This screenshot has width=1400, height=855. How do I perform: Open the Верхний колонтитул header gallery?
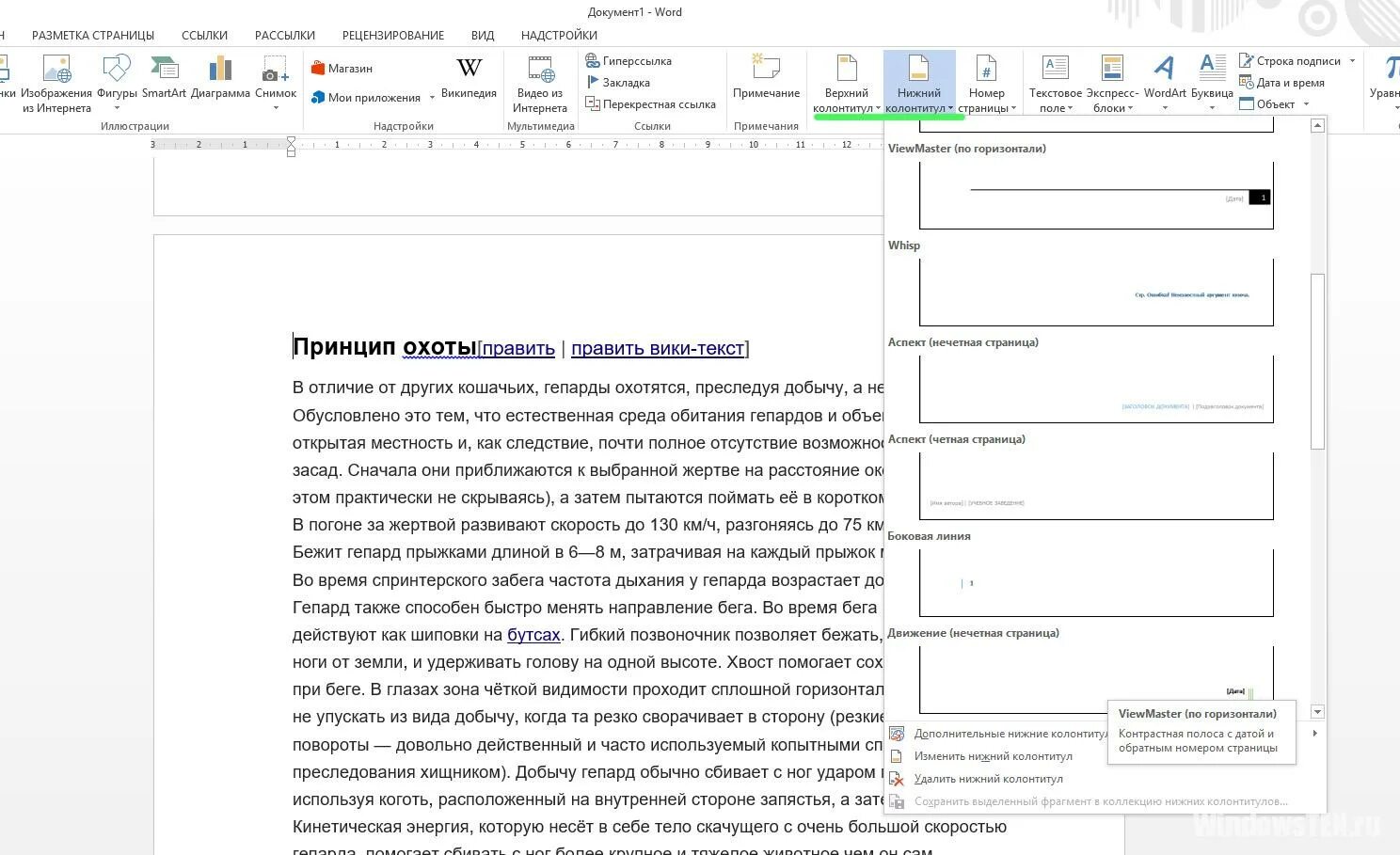[847, 84]
